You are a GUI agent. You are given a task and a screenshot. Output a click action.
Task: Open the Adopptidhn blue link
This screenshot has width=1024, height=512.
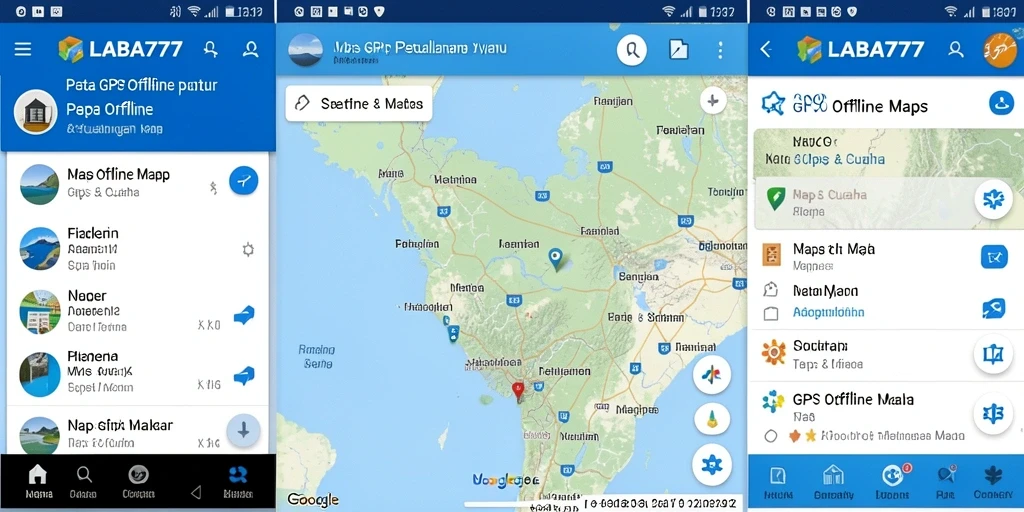coord(829,313)
